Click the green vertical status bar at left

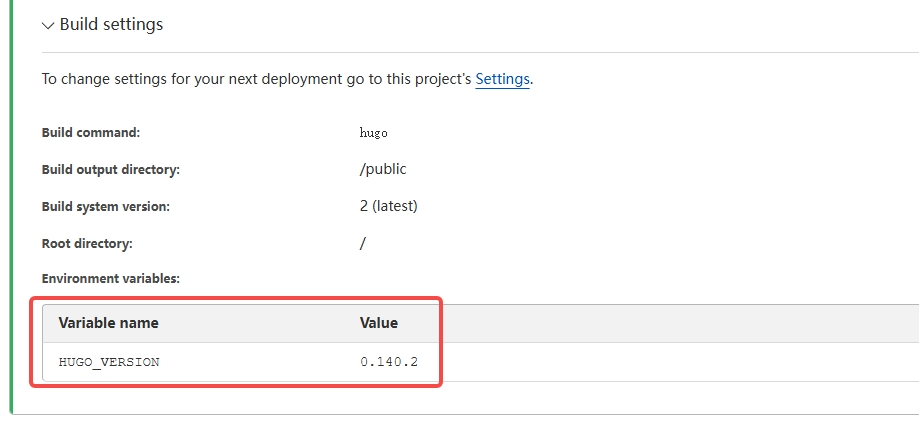coord(12,200)
